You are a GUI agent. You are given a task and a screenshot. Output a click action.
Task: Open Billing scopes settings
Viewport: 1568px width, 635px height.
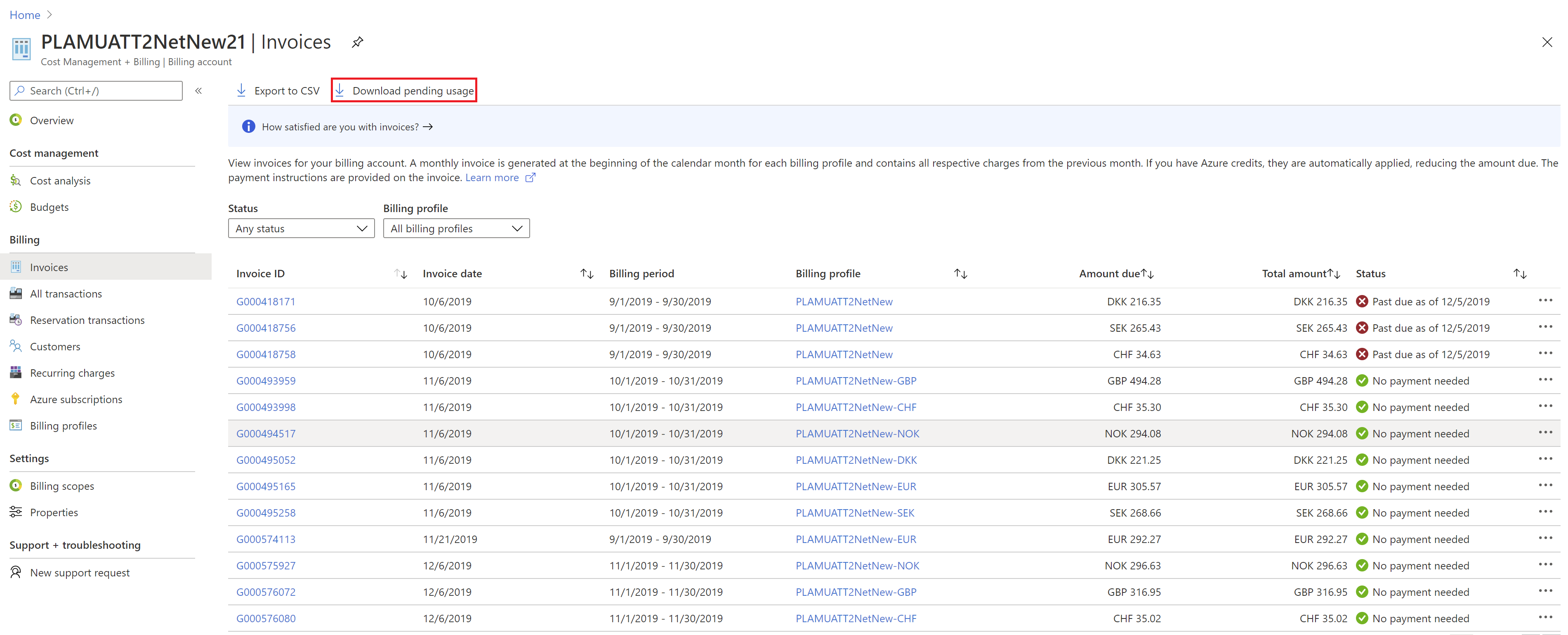pyautogui.click(x=61, y=486)
